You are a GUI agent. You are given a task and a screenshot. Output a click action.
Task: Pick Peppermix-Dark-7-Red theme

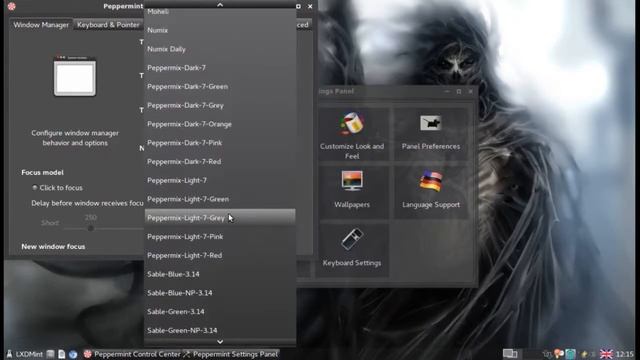(x=220, y=162)
